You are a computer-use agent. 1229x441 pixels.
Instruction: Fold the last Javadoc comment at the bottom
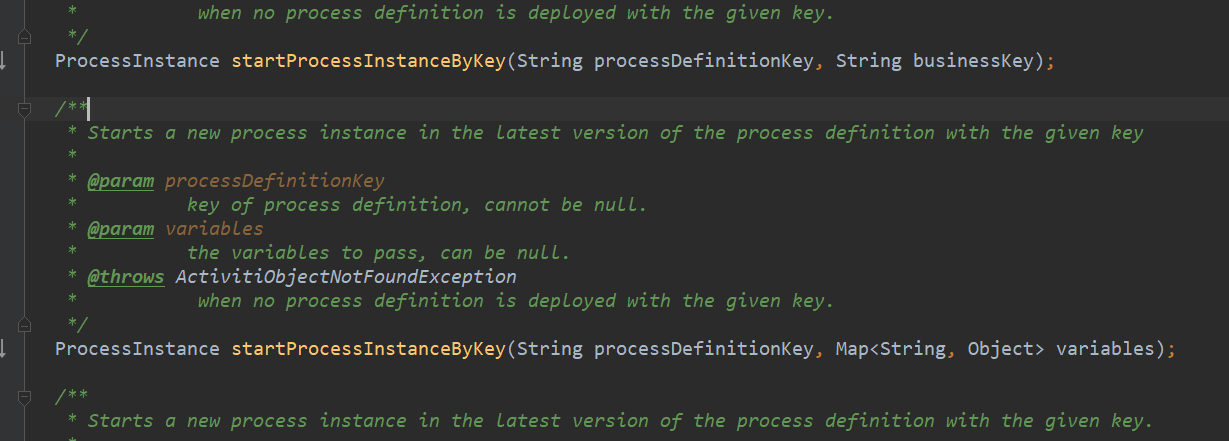click(26, 397)
